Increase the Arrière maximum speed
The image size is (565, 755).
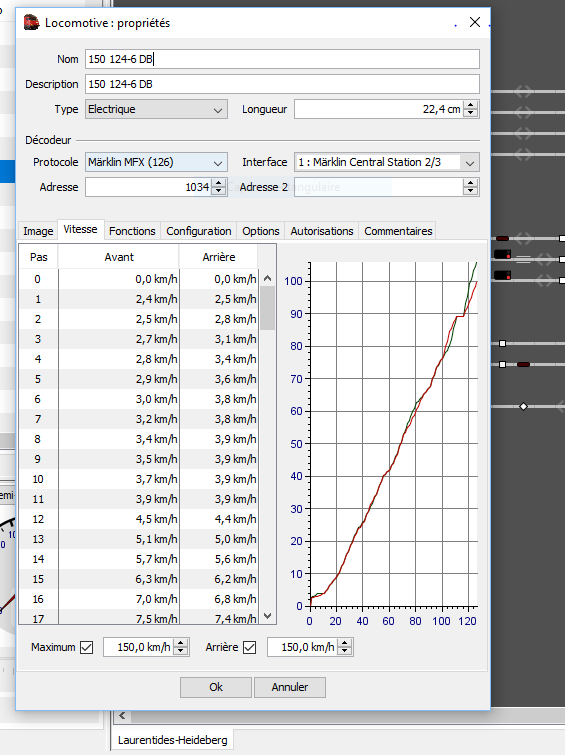point(344,643)
